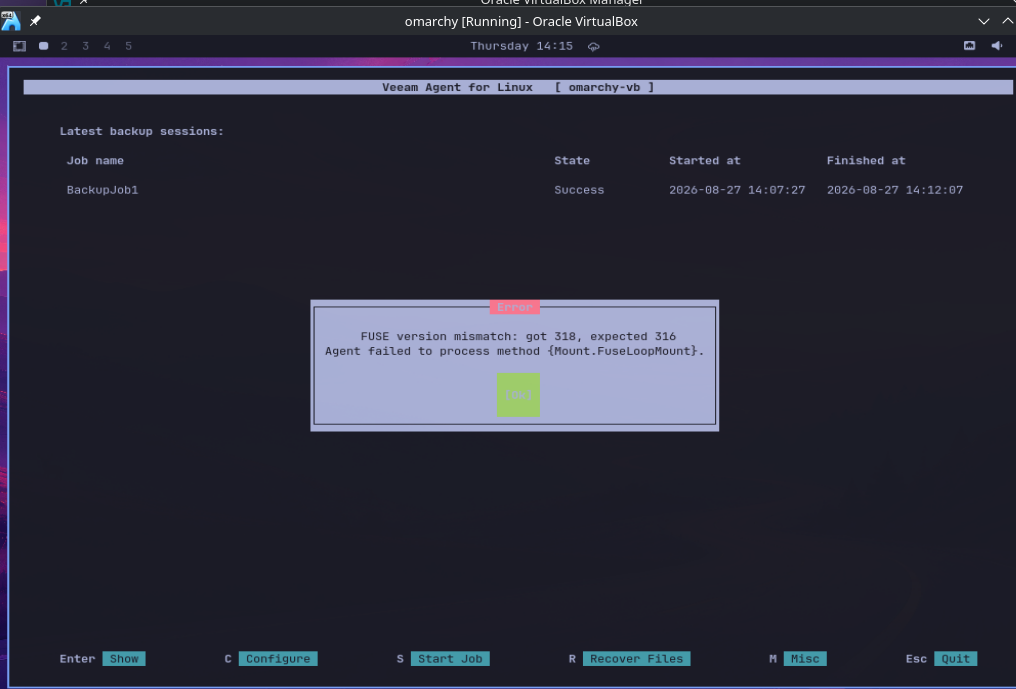Screen dimensions: 1016x689
Task: Click the Quit button
Action: pos(955,659)
